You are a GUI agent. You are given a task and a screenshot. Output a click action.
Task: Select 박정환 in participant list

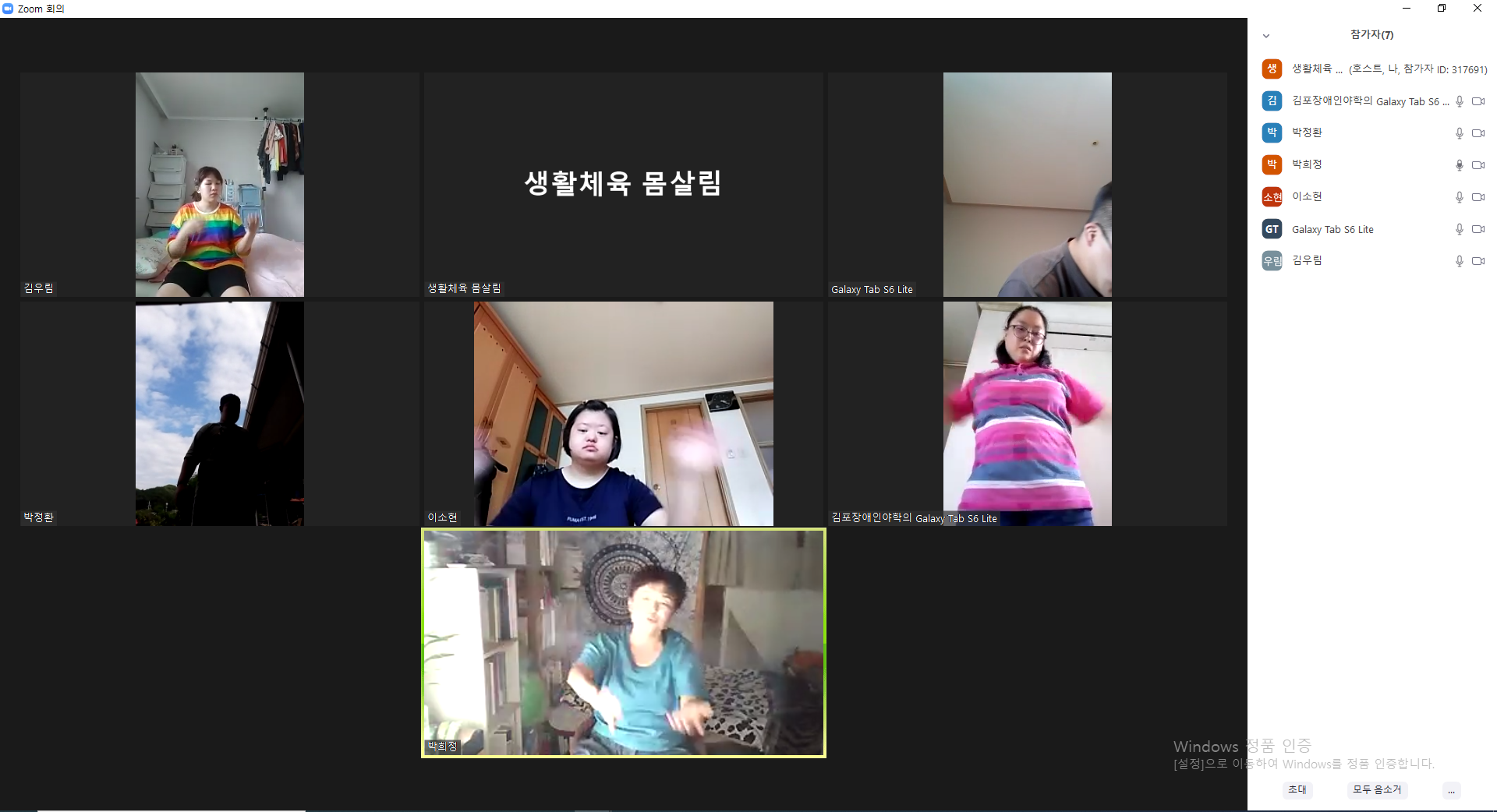(x=1374, y=133)
